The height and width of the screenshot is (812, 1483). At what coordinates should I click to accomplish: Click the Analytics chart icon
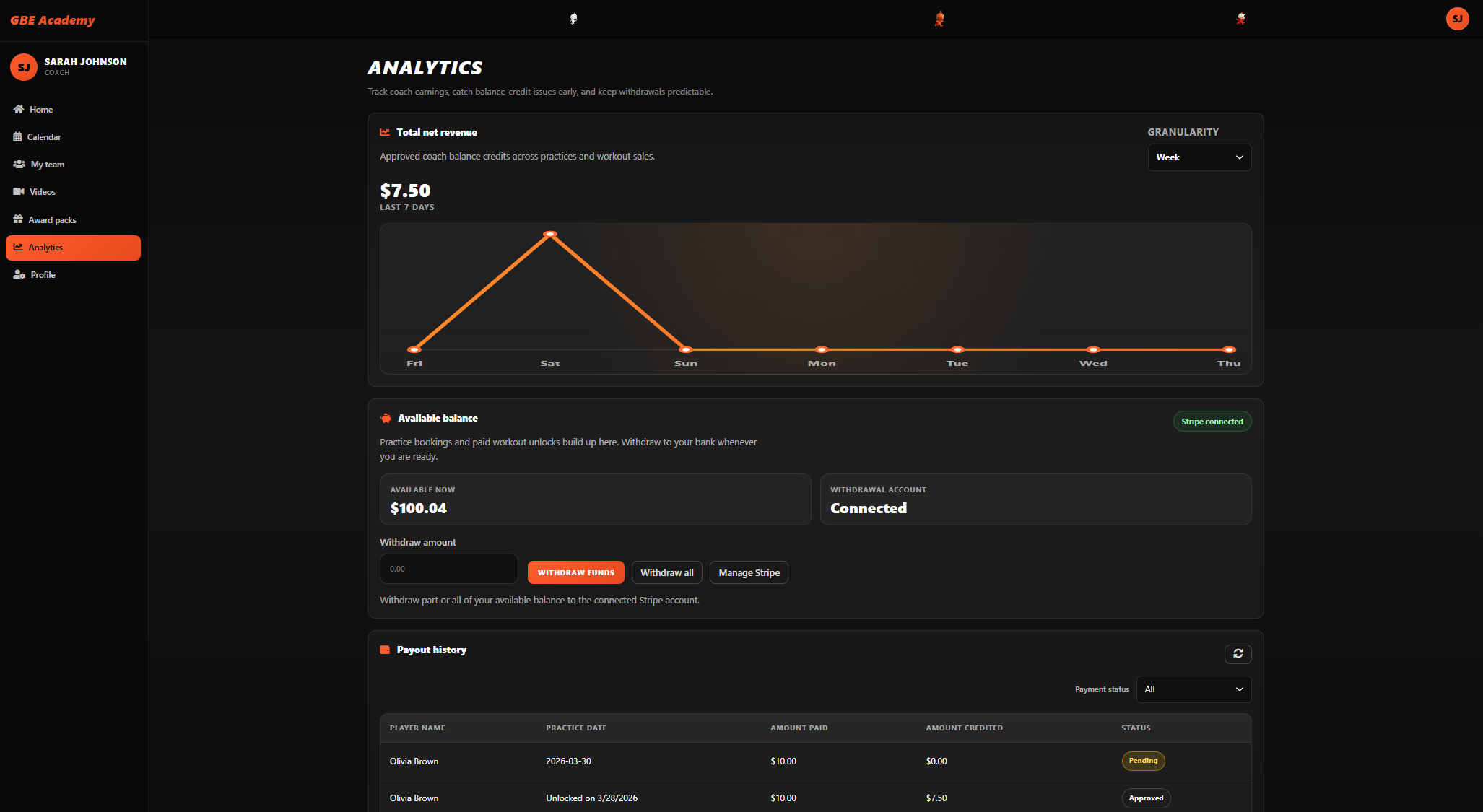(18, 247)
